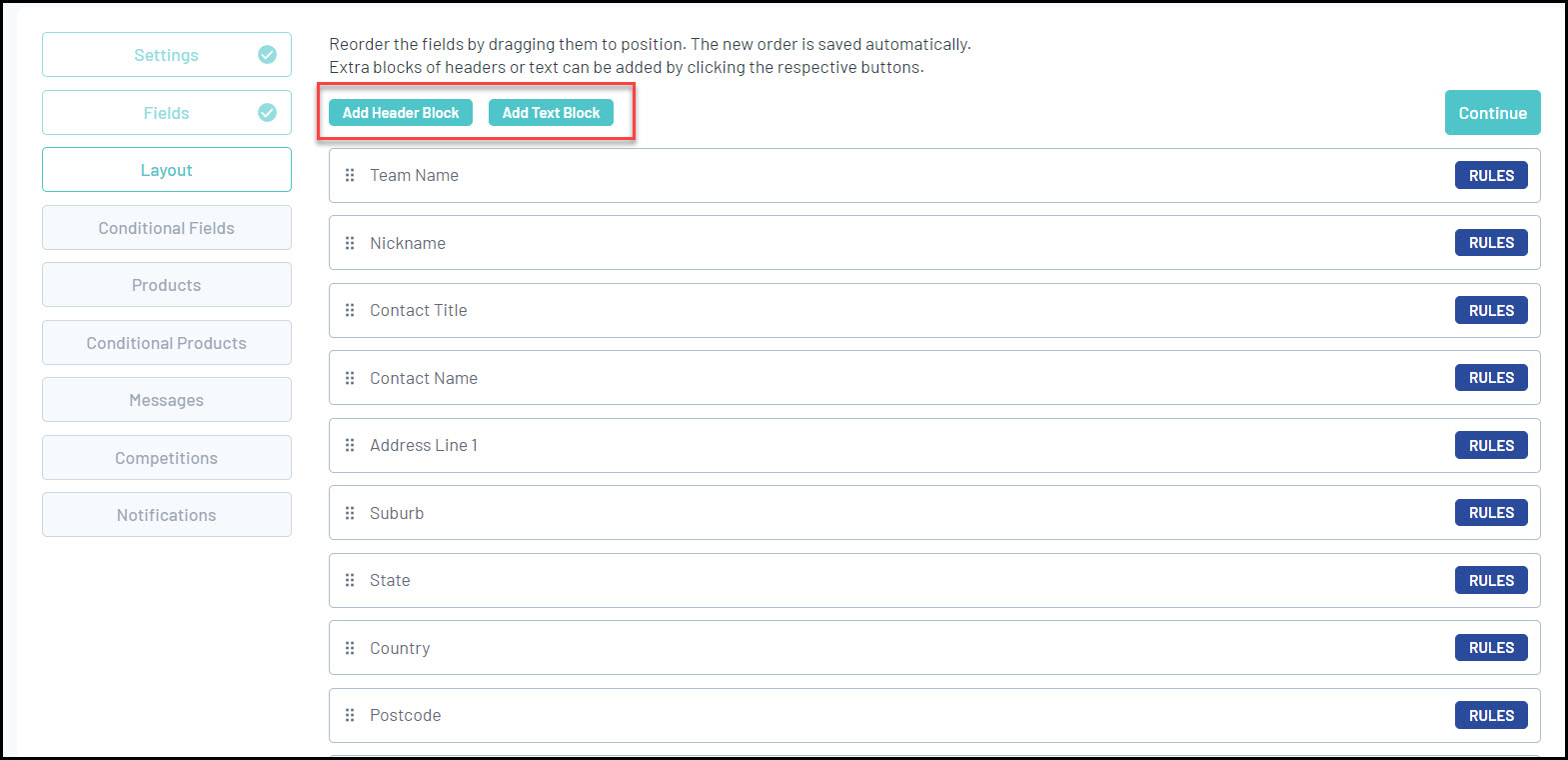Screen dimensions: 1568x760
Task: Click the Country field label
Action: click(400, 648)
